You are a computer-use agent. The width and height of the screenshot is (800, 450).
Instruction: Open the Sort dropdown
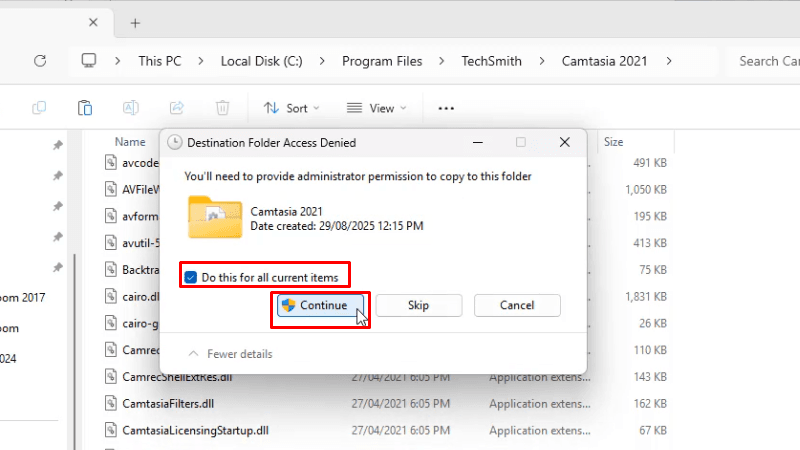[291, 108]
